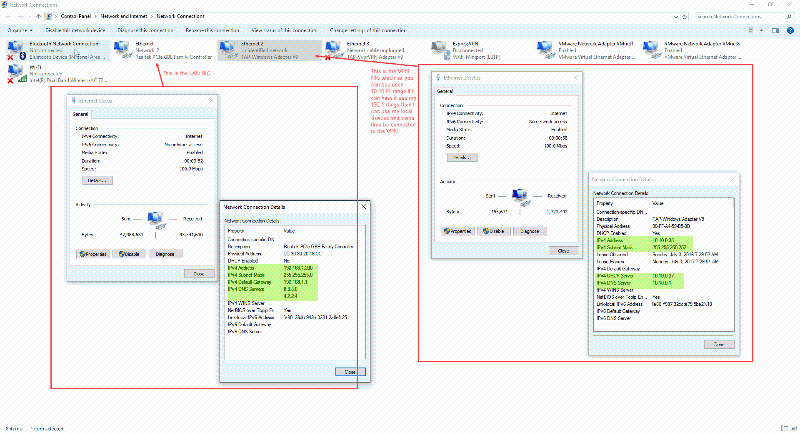Image resolution: width=800 pixels, height=433 pixels.
Task: Click Rename this connection command
Action: (212, 30)
